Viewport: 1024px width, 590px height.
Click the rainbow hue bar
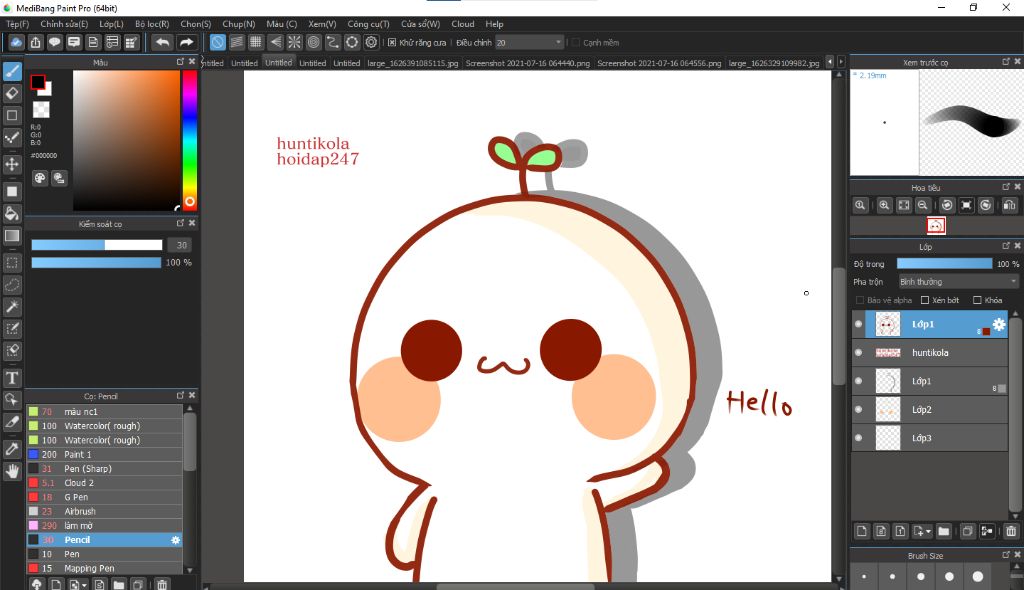tap(189, 140)
